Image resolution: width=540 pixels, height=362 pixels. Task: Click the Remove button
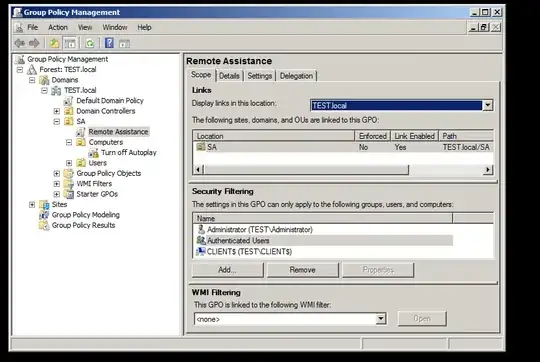[302, 270]
